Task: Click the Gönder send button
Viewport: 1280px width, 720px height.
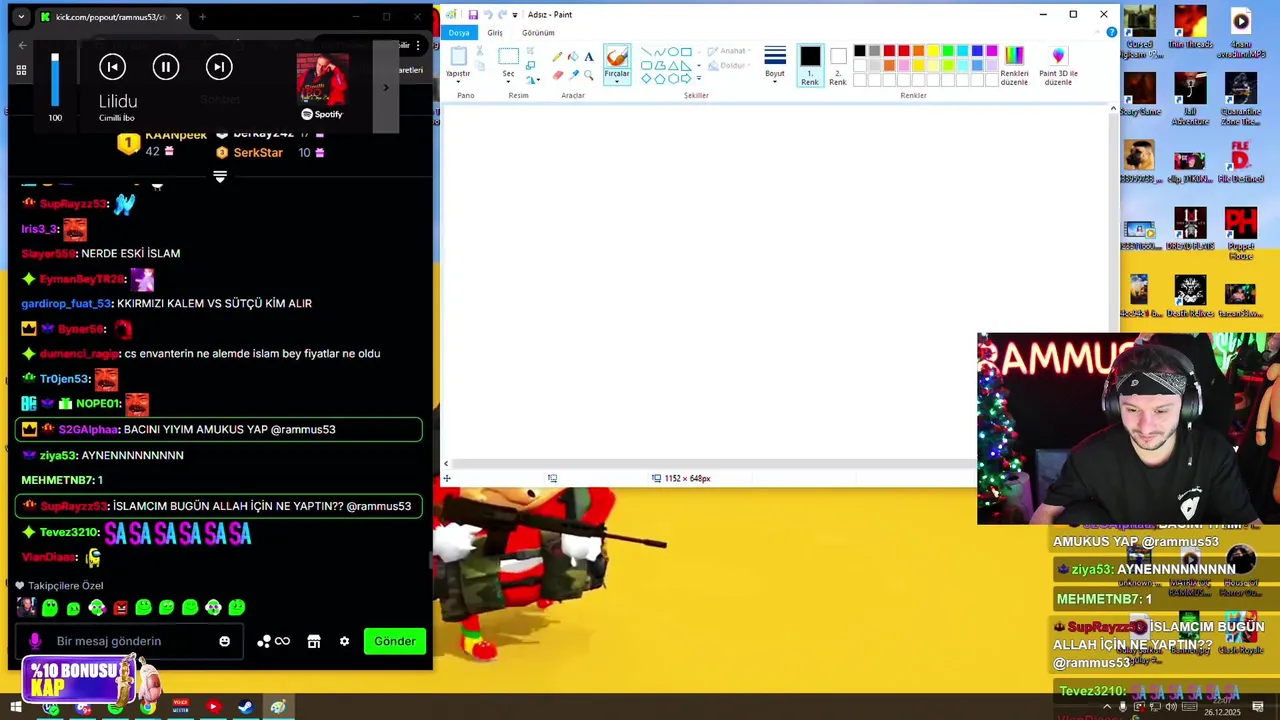Action: click(395, 641)
